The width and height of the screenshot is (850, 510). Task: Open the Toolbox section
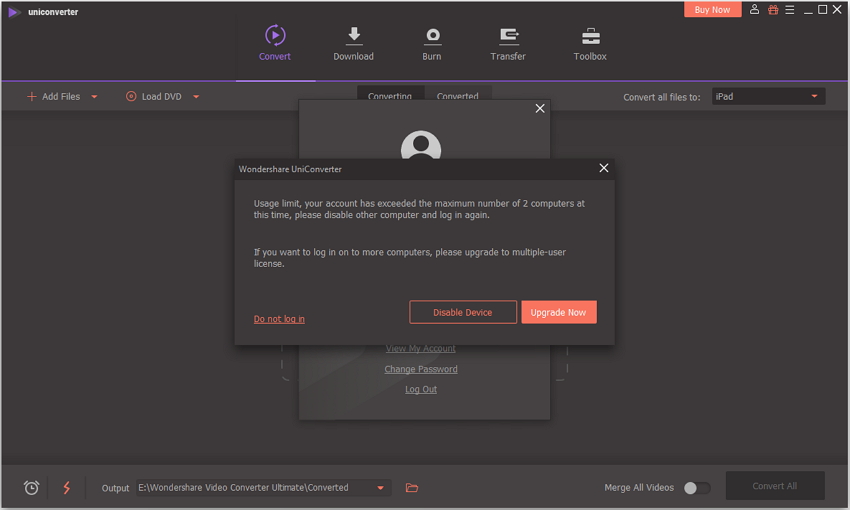(590, 43)
